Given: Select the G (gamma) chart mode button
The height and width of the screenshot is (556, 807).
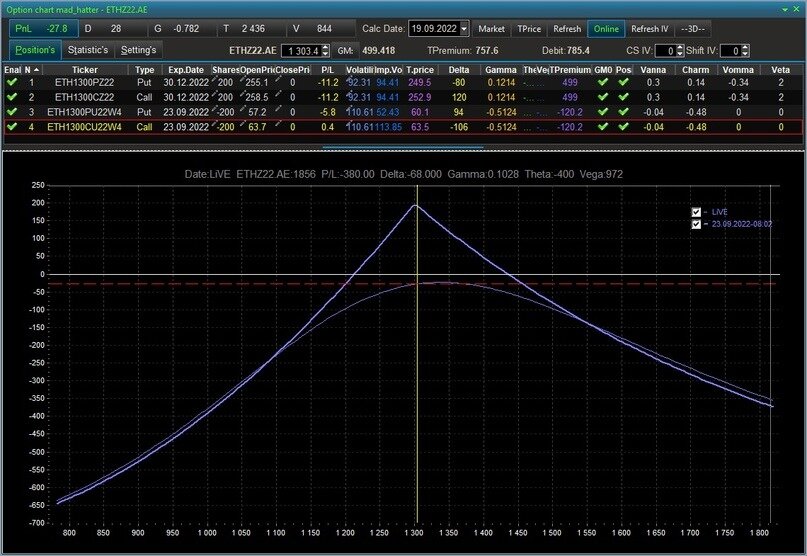Looking at the screenshot, I should point(182,29).
